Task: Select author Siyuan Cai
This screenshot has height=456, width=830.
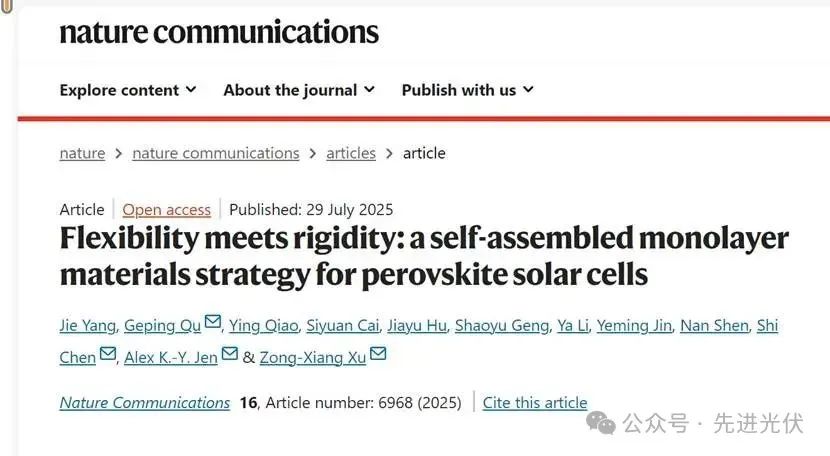Action: point(343,325)
